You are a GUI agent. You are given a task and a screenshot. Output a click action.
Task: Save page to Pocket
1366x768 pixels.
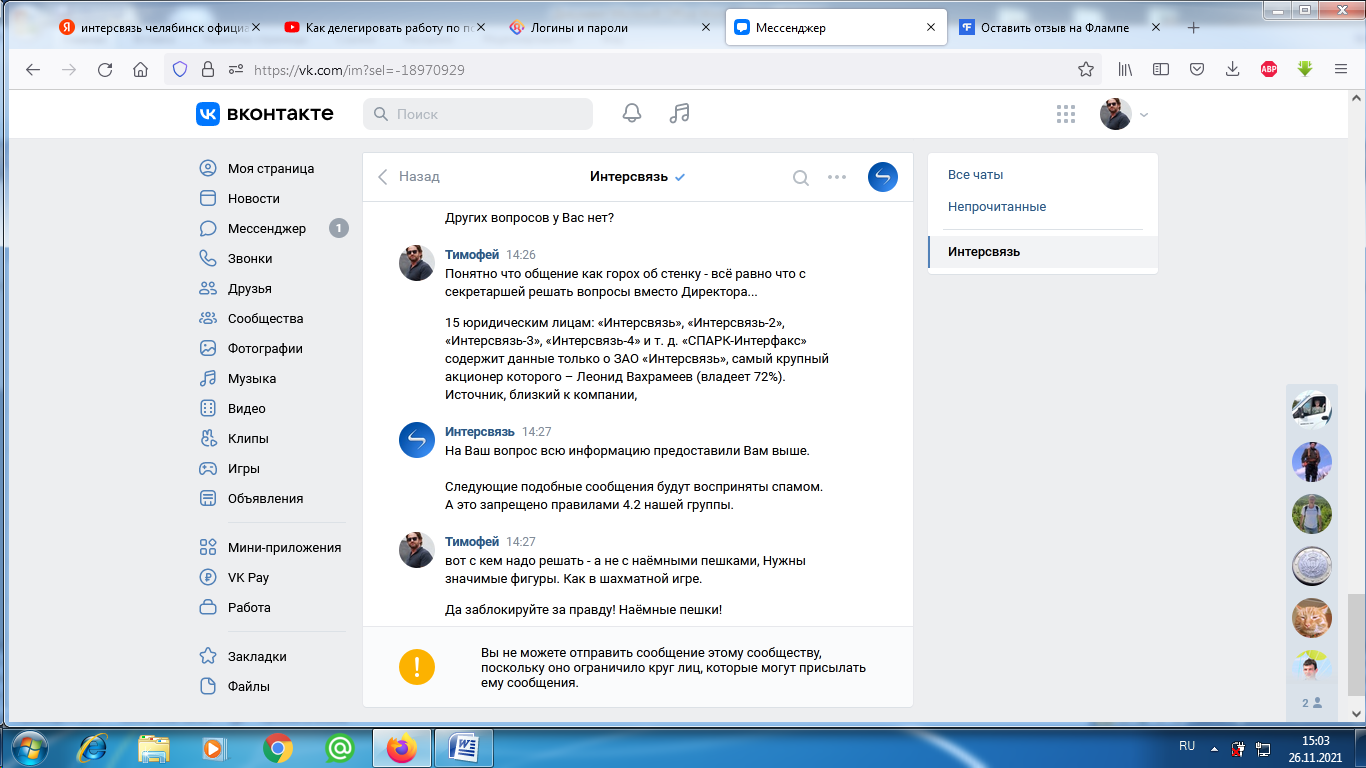[1197, 69]
